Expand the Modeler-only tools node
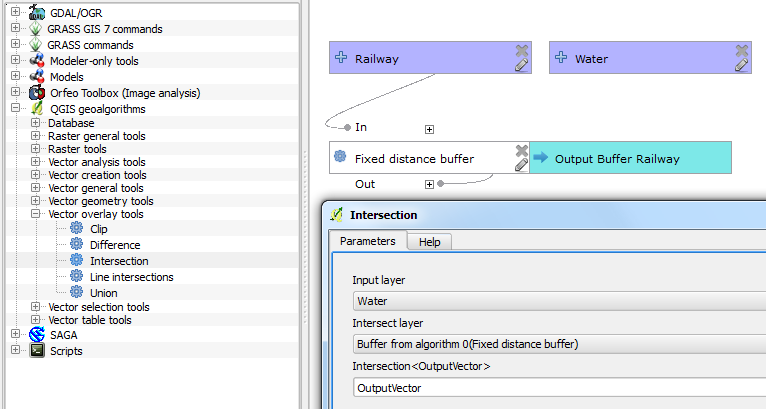The height and width of the screenshot is (409, 766). click(16, 60)
